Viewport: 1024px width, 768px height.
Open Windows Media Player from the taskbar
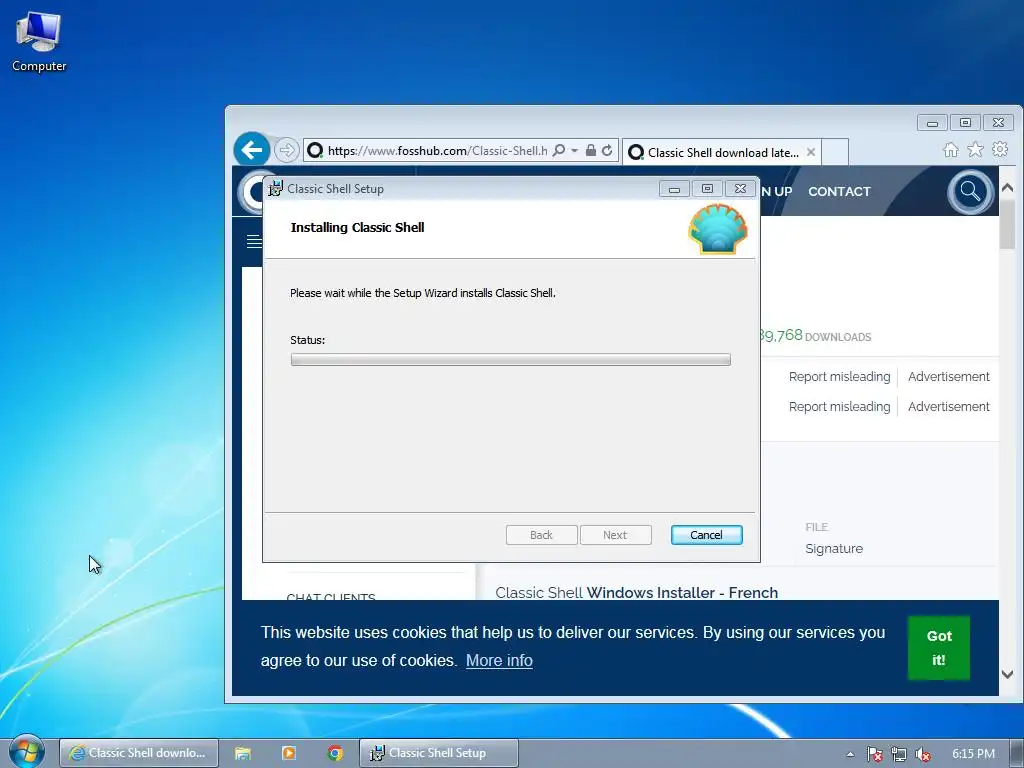(x=289, y=753)
